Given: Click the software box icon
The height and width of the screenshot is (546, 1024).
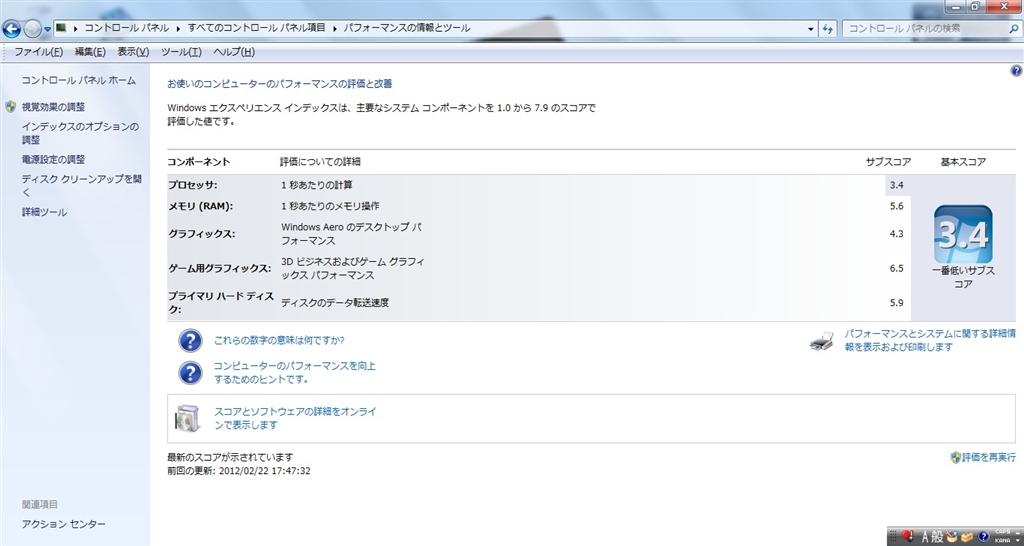Looking at the screenshot, I should coord(185,418).
